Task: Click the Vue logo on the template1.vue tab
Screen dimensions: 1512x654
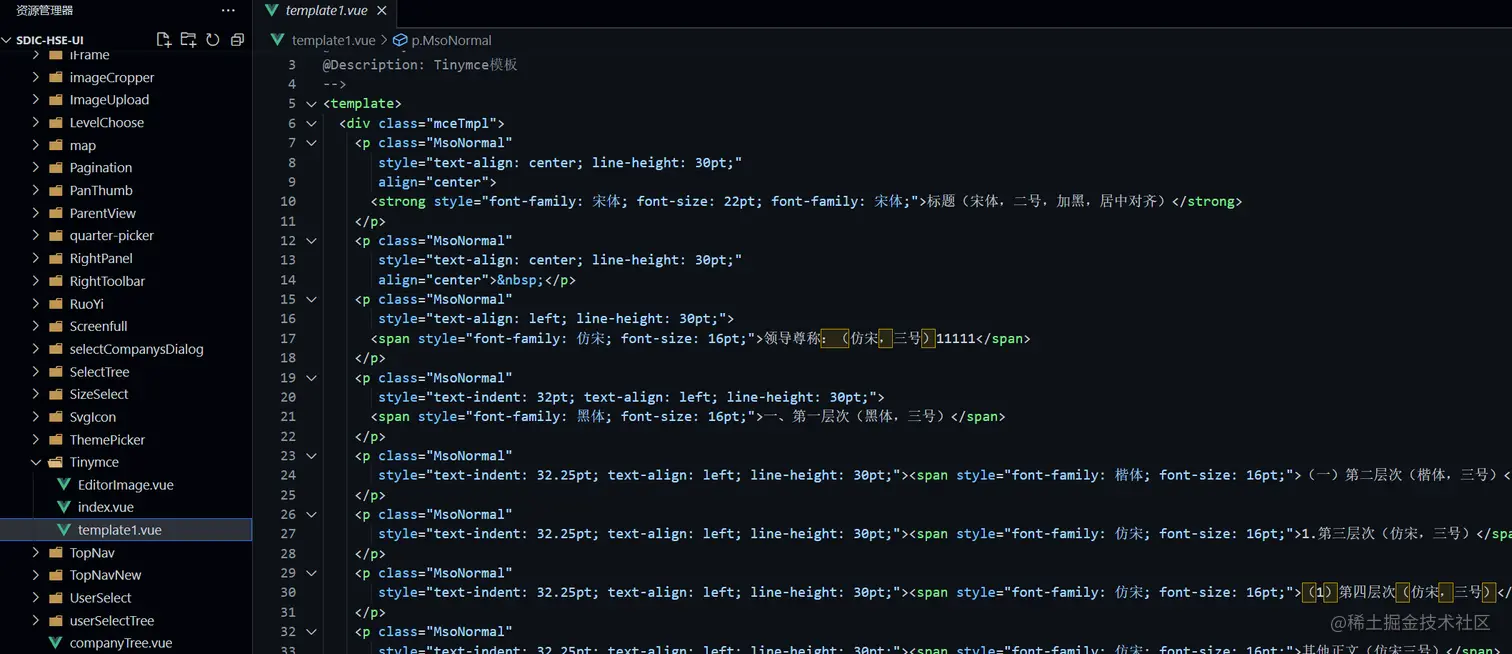Action: pyautogui.click(x=272, y=11)
